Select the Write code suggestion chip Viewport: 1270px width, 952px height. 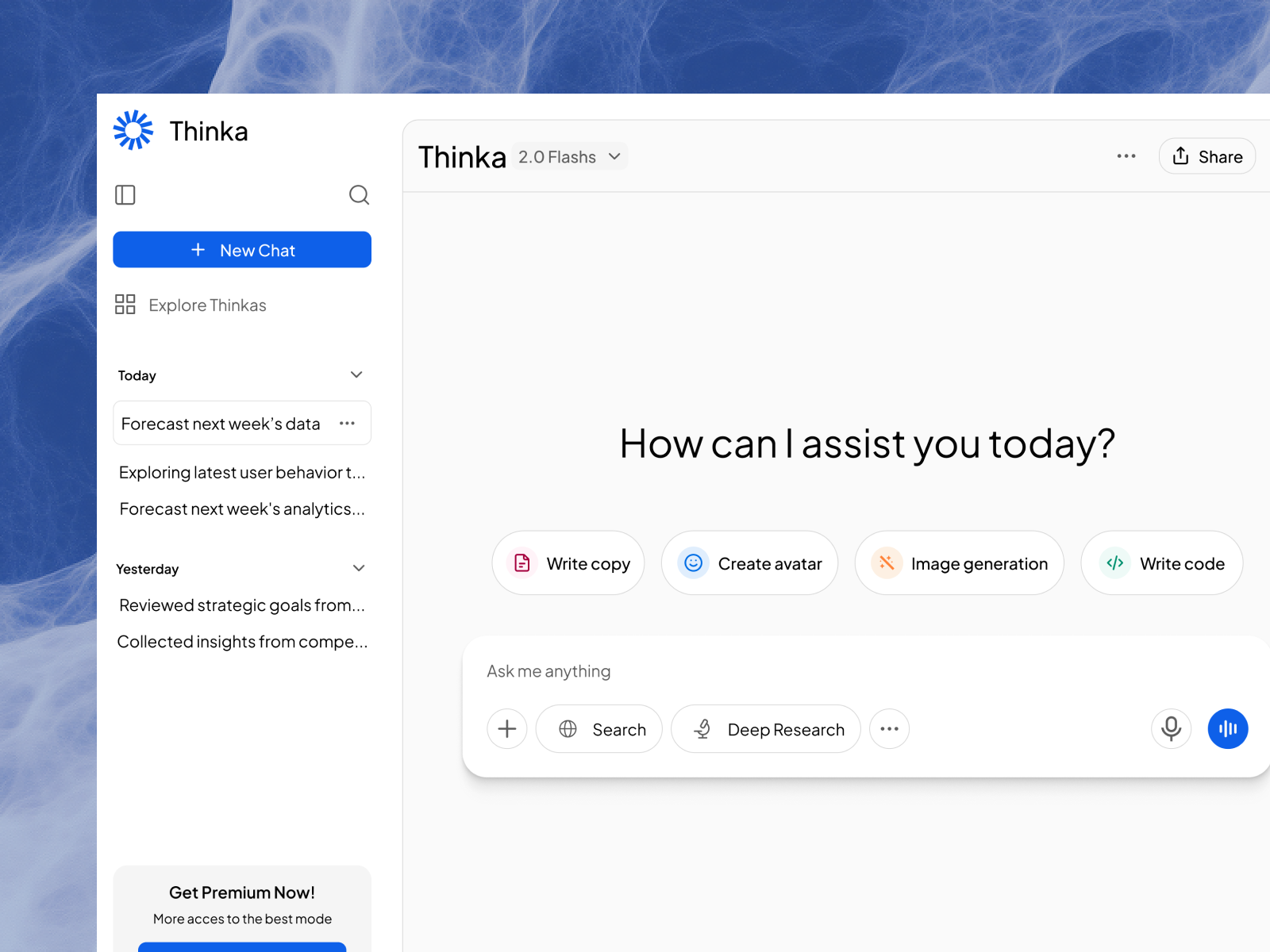tap(1161, 563)
